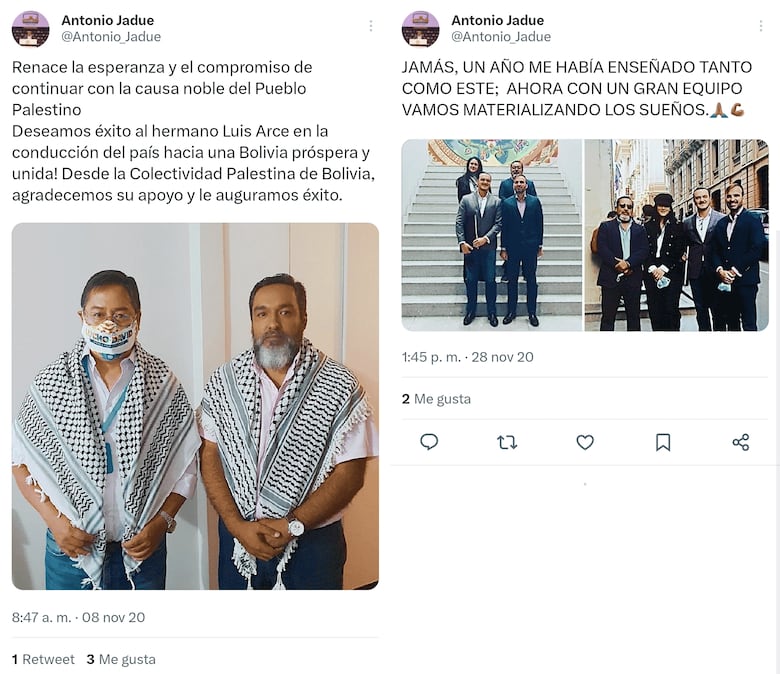Open @Antonio_Jadue handle on right tweet
Viewport: 780px width, 674px height.
click(x=501, y=37)
